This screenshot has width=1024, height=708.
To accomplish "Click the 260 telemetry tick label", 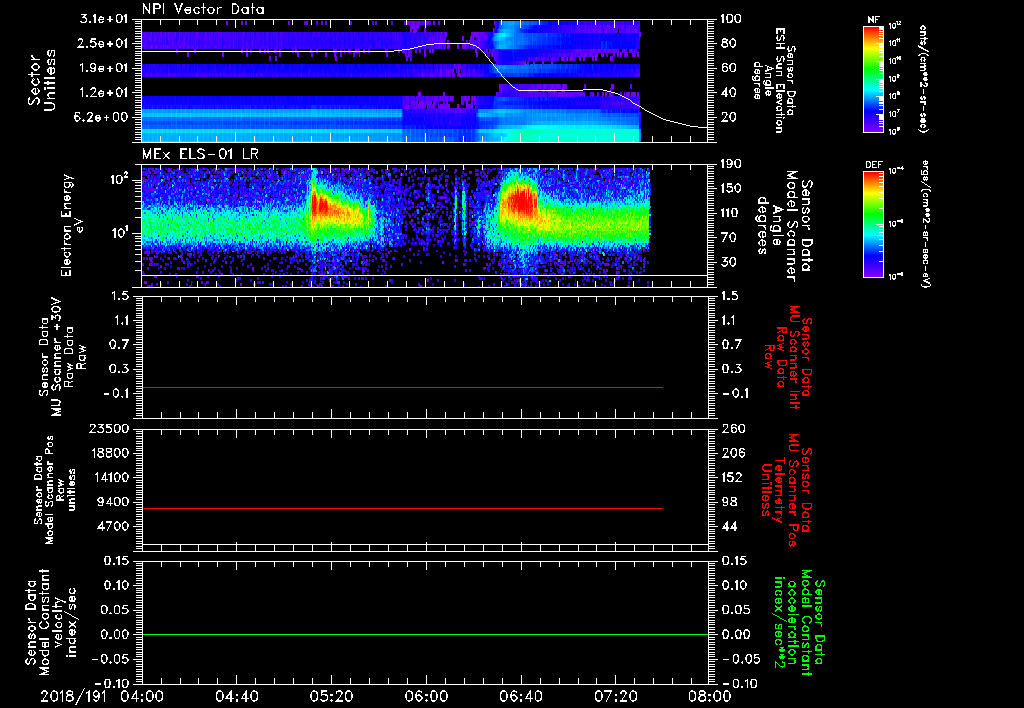I will coord(732,429).
